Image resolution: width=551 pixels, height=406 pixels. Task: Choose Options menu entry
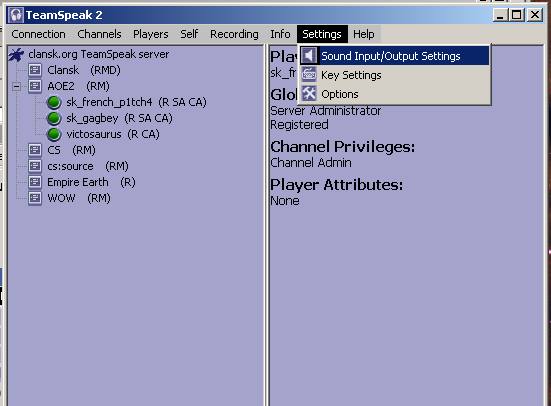pyautogui.click(x=394, y=94)
